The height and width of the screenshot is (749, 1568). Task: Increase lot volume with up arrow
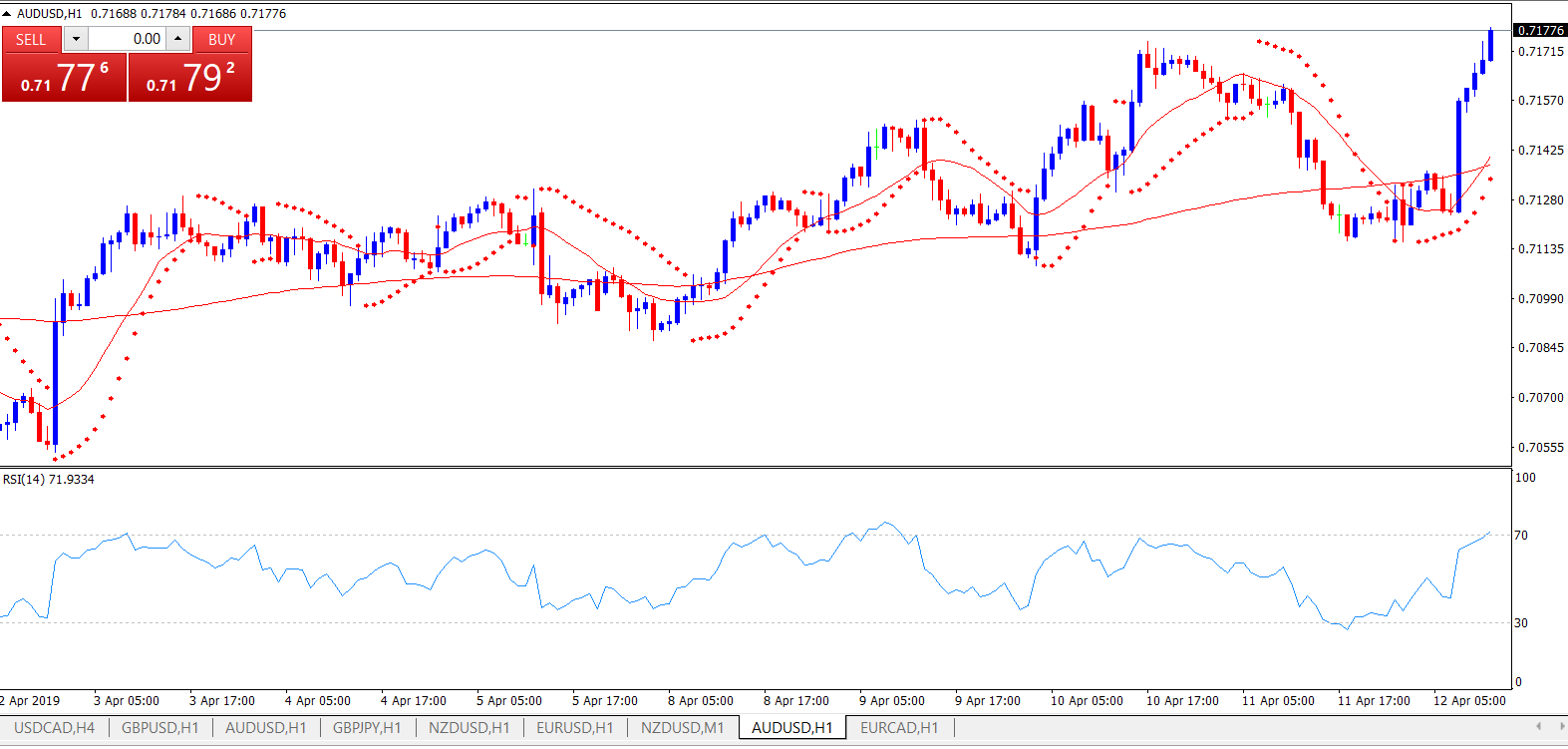pos(177,39)
